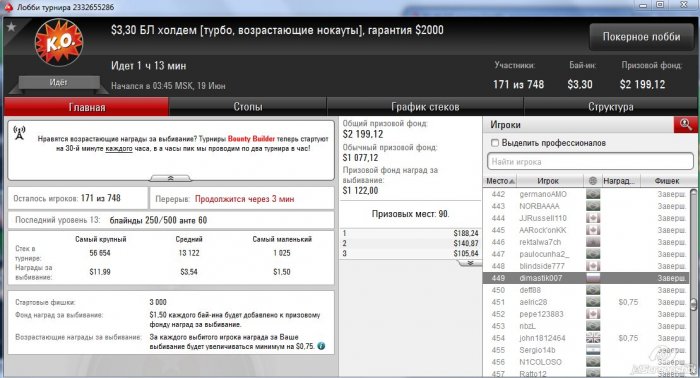
Task: Open the Структура tab
Action: coord(610,107)
